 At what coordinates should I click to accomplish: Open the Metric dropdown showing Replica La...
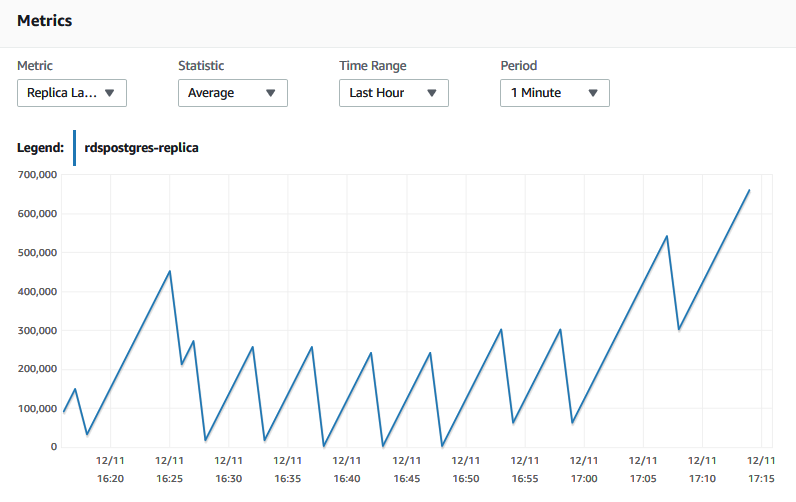72,93
